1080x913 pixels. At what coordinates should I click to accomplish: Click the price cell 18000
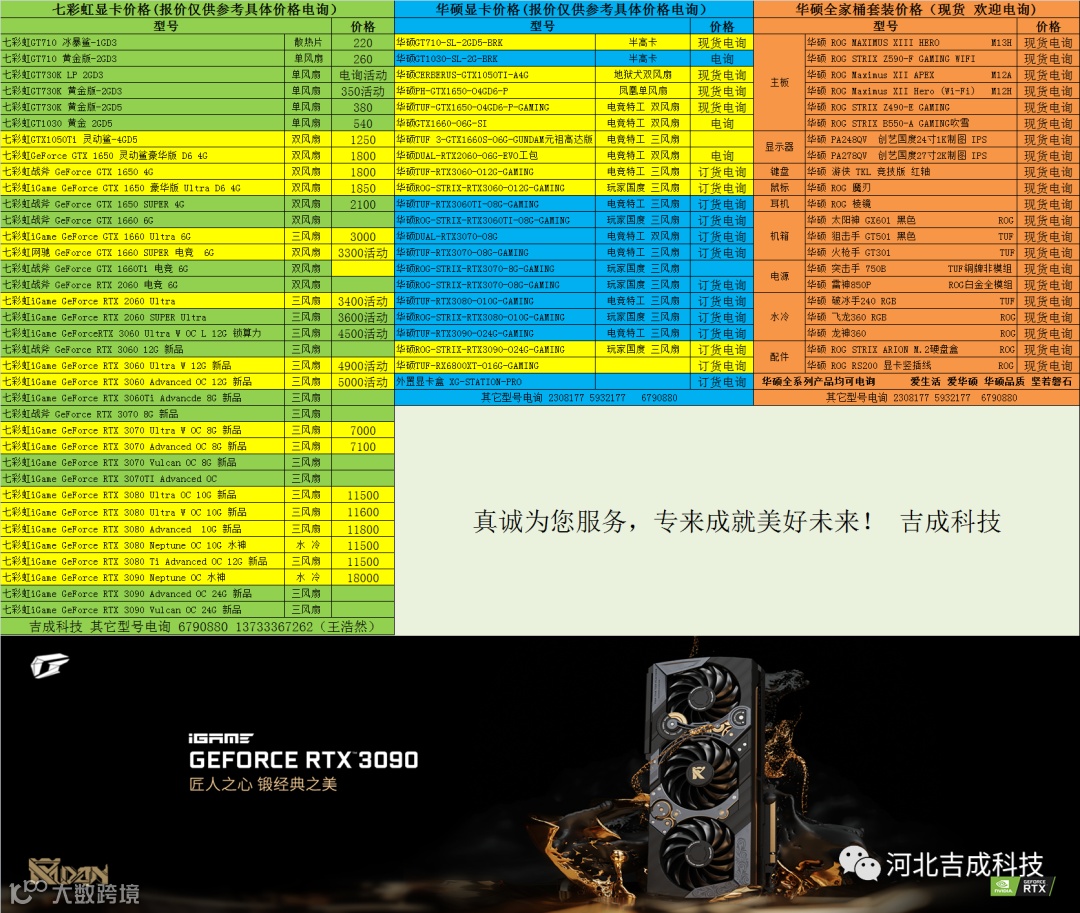point(363,578)
